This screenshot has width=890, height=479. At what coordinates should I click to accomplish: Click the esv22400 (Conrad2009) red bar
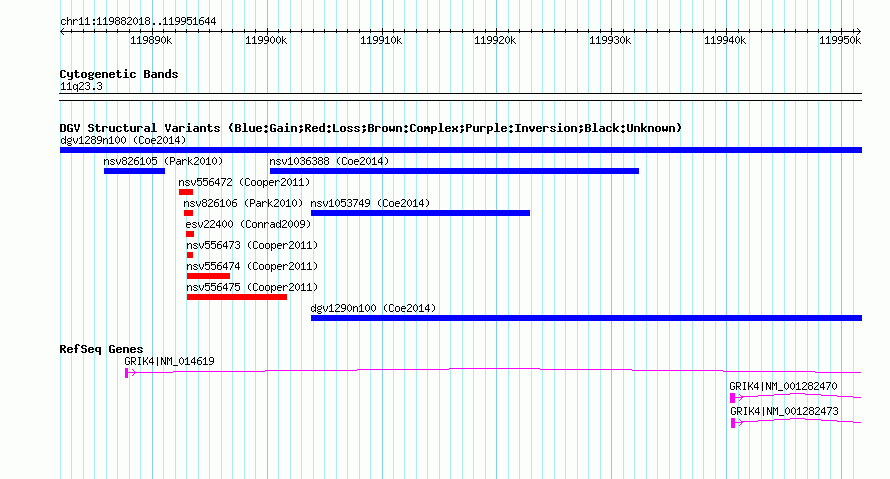[x=190, y=234]
